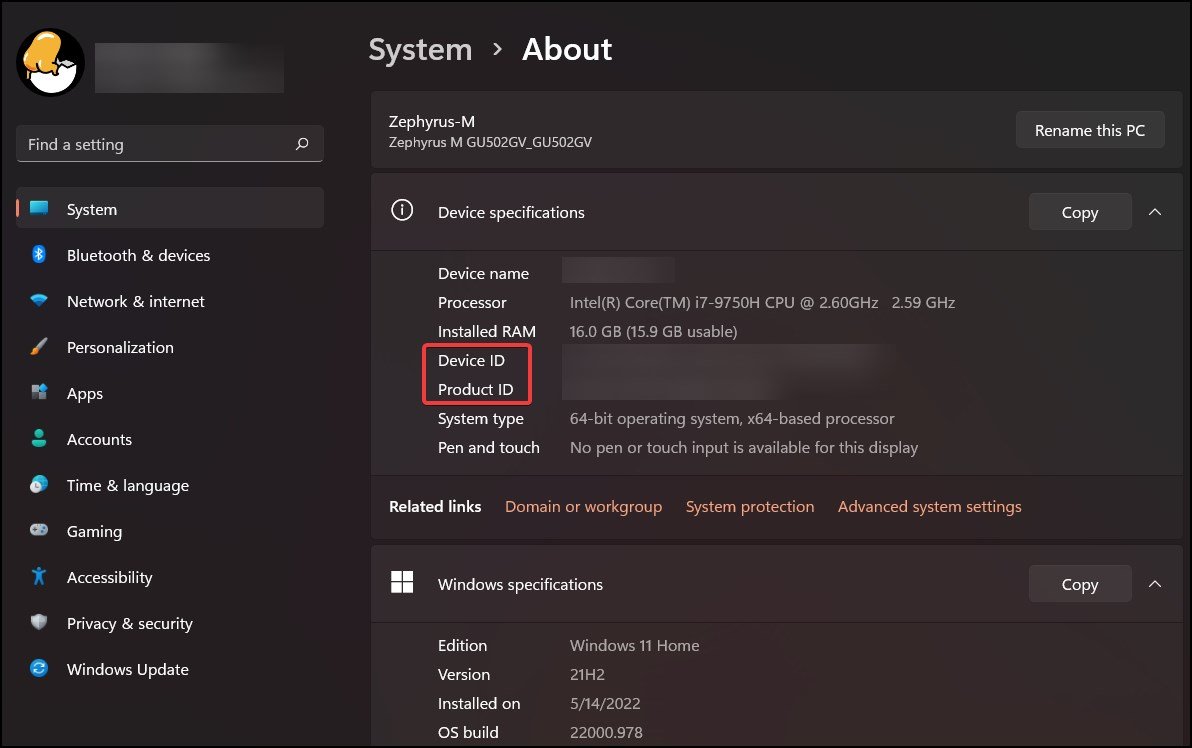This screenshot has width=1192, height=748.
Task: Go to Windows Update page
Action: click(x=170, y=669)
